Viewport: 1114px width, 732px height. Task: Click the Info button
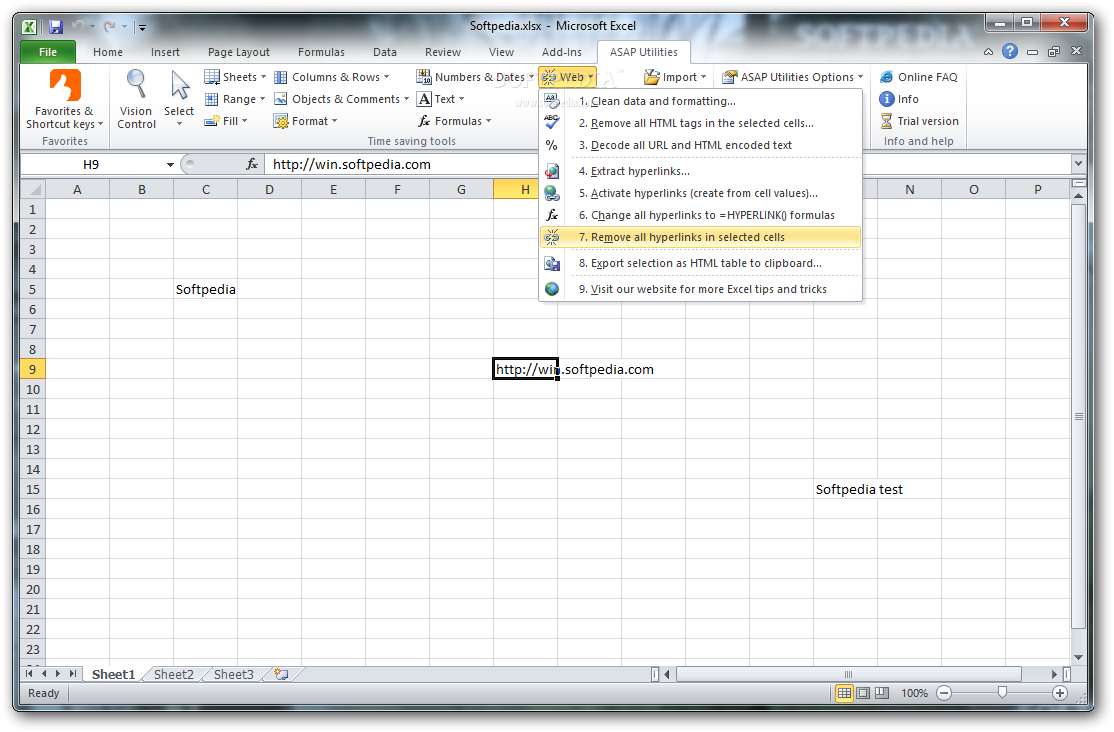pyautogui.click(x=899, y=99)
